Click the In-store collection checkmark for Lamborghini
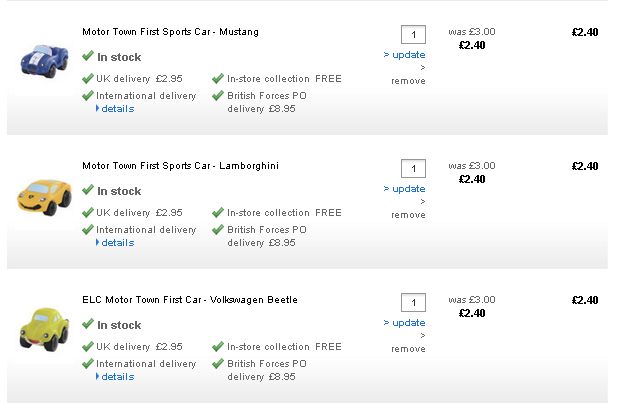This screenshot has height=404, width=621. (x=218, y=212)
